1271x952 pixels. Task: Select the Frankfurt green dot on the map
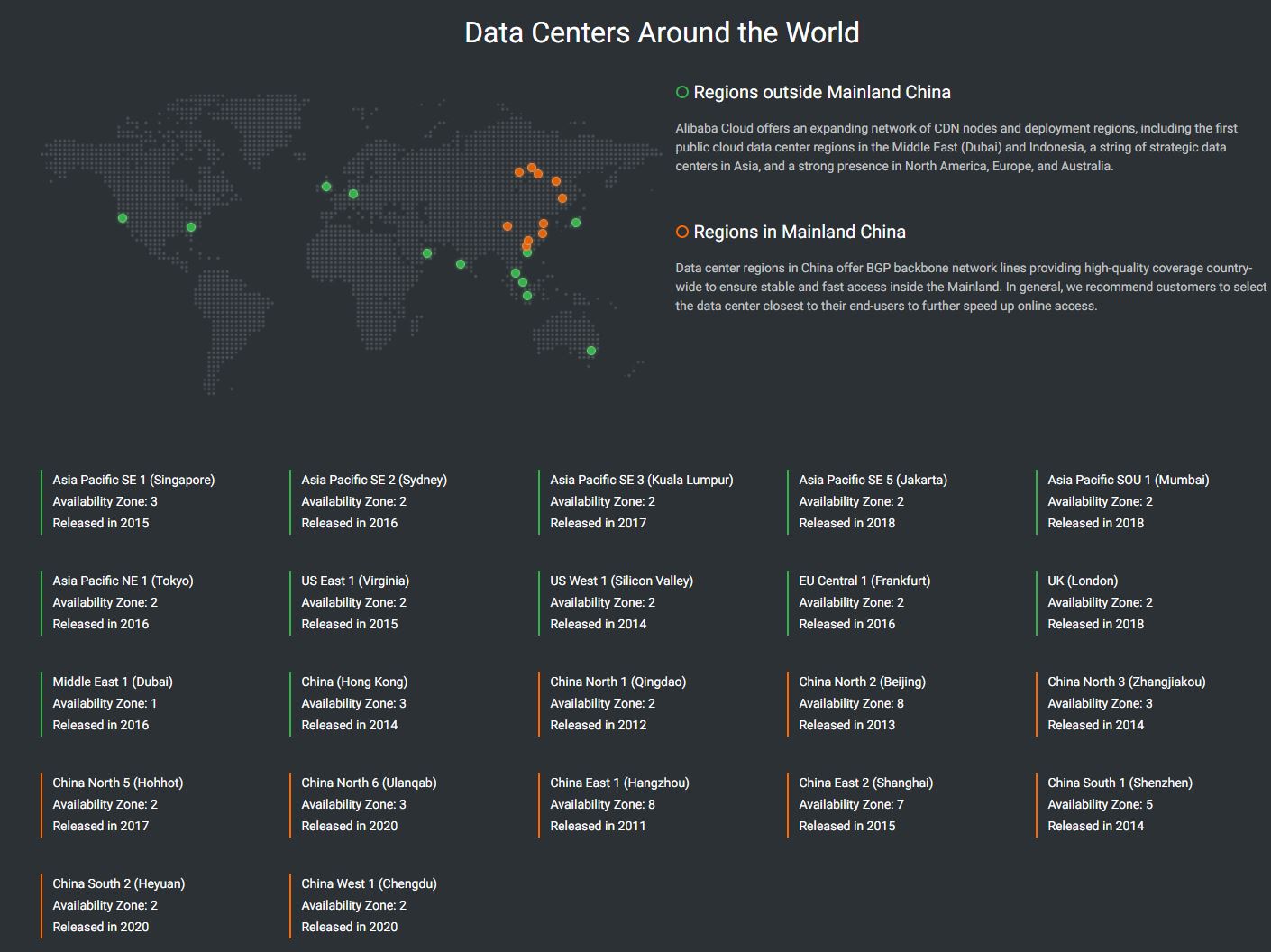(353, 194)
